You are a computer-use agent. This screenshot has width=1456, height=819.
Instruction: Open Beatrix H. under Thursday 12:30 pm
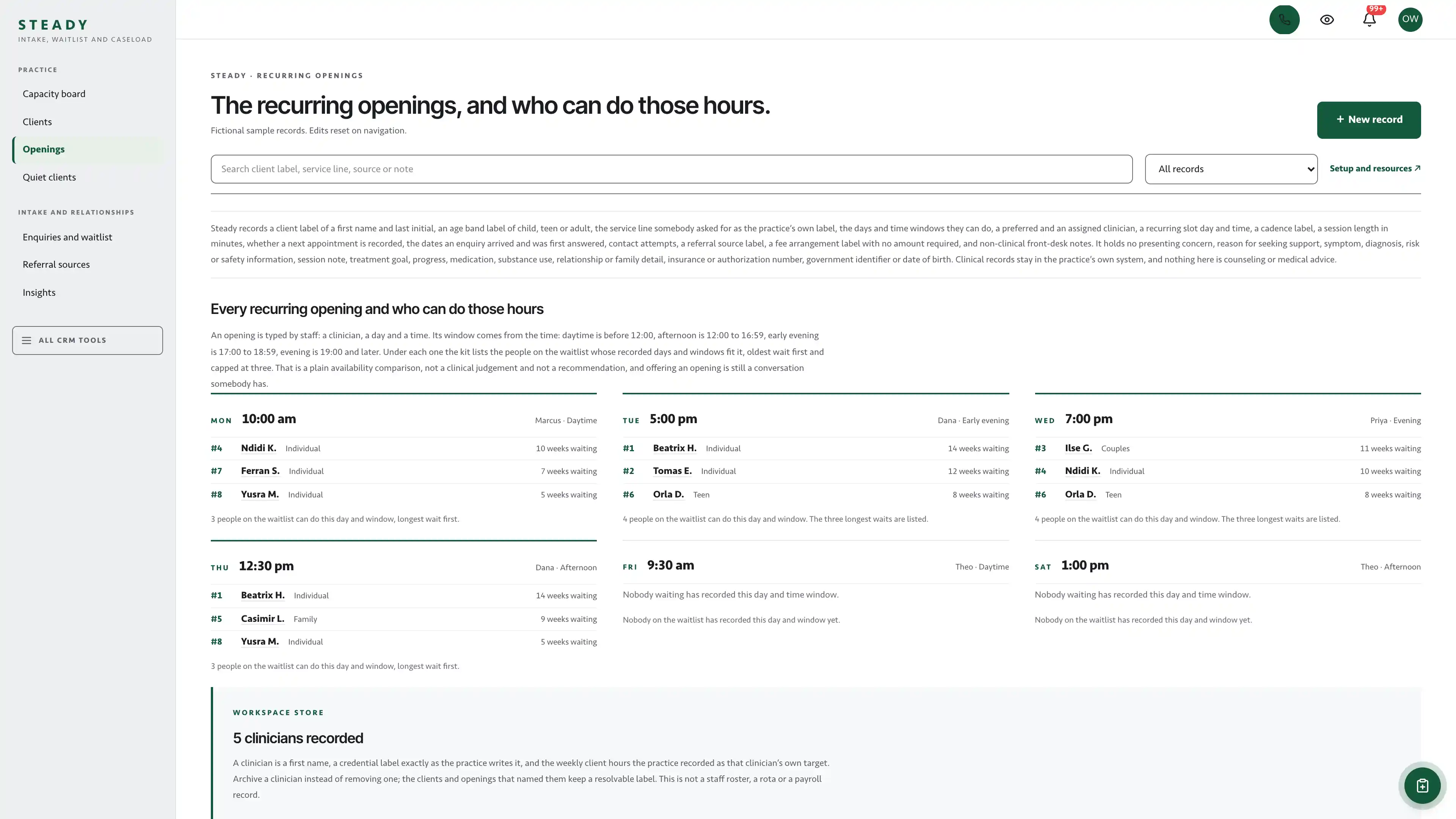(262, 595)
